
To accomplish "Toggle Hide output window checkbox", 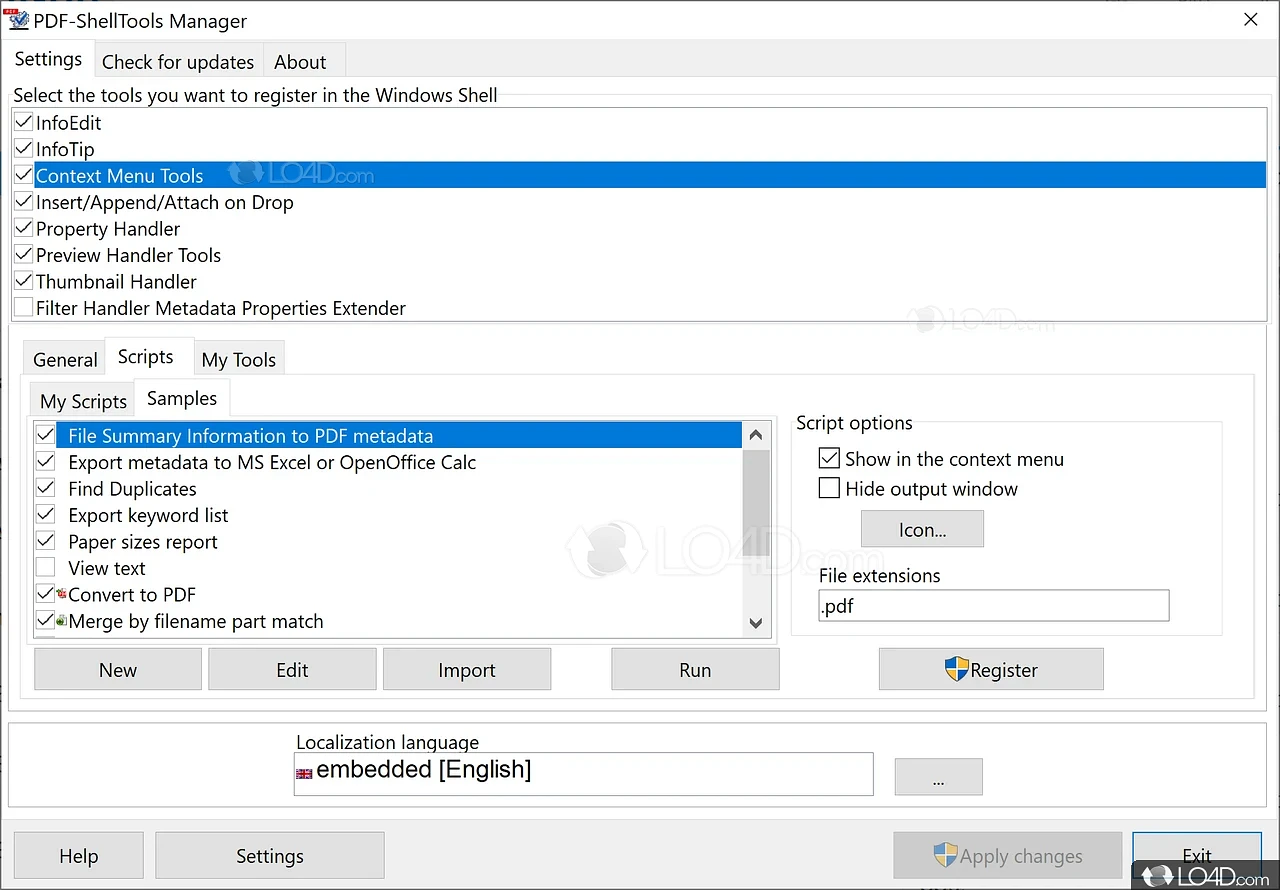I will [829, 489].
